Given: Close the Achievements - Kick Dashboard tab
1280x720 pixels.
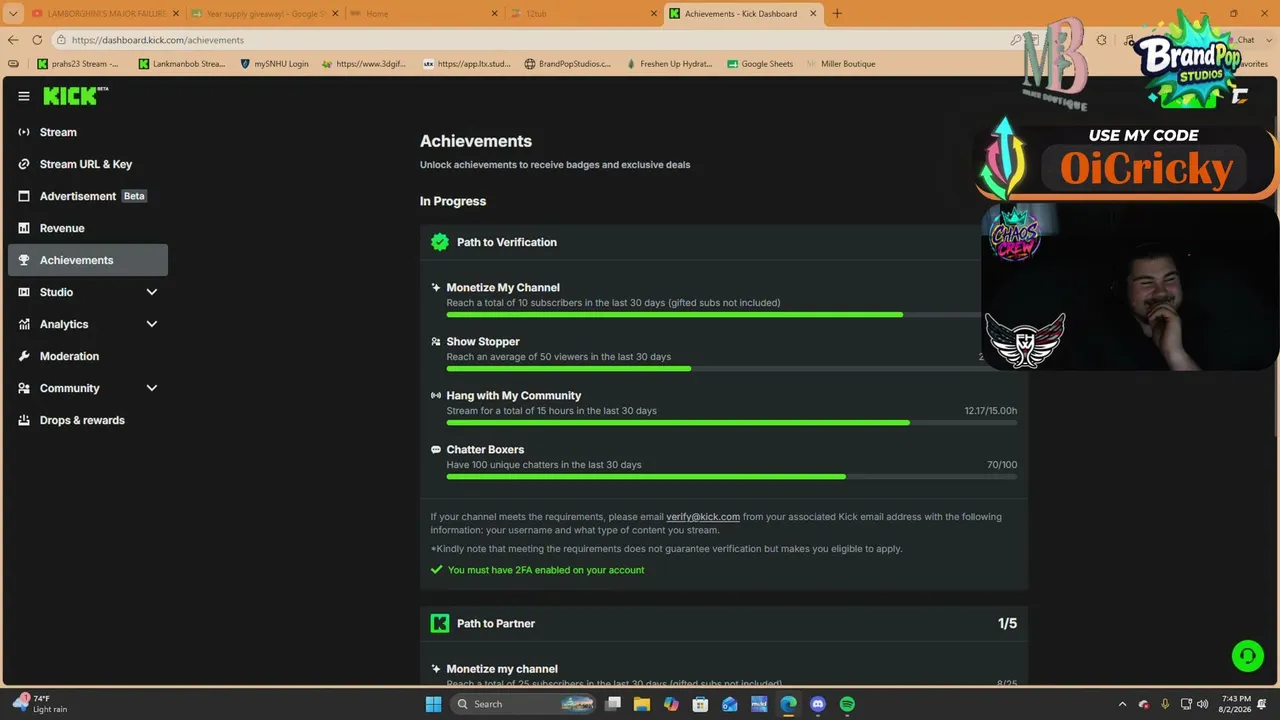Looking at the screenshot, I should [x=813, y=14].
